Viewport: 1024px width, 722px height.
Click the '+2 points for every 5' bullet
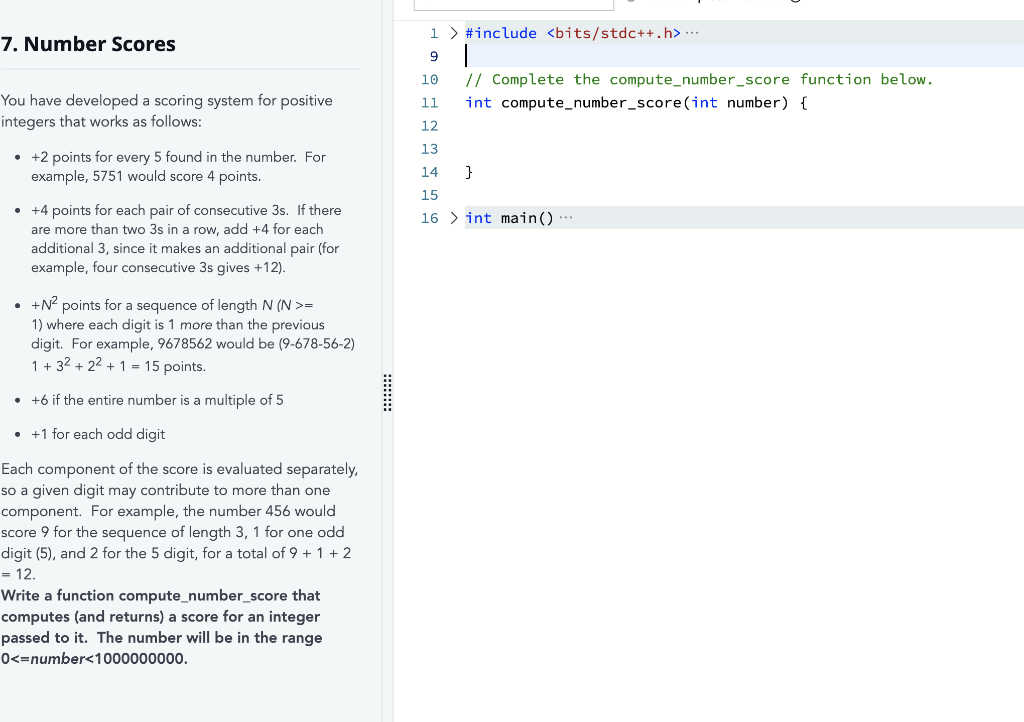tap(178, 166)
